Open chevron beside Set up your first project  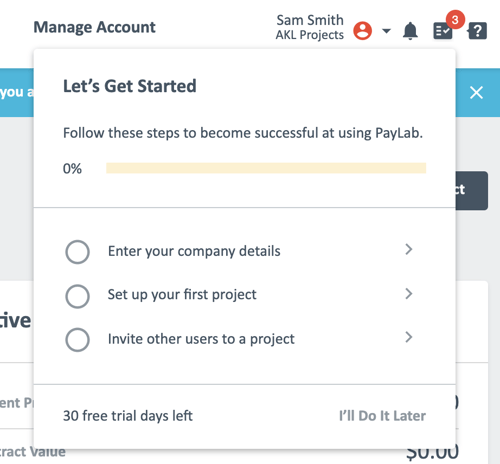[409, 294]
